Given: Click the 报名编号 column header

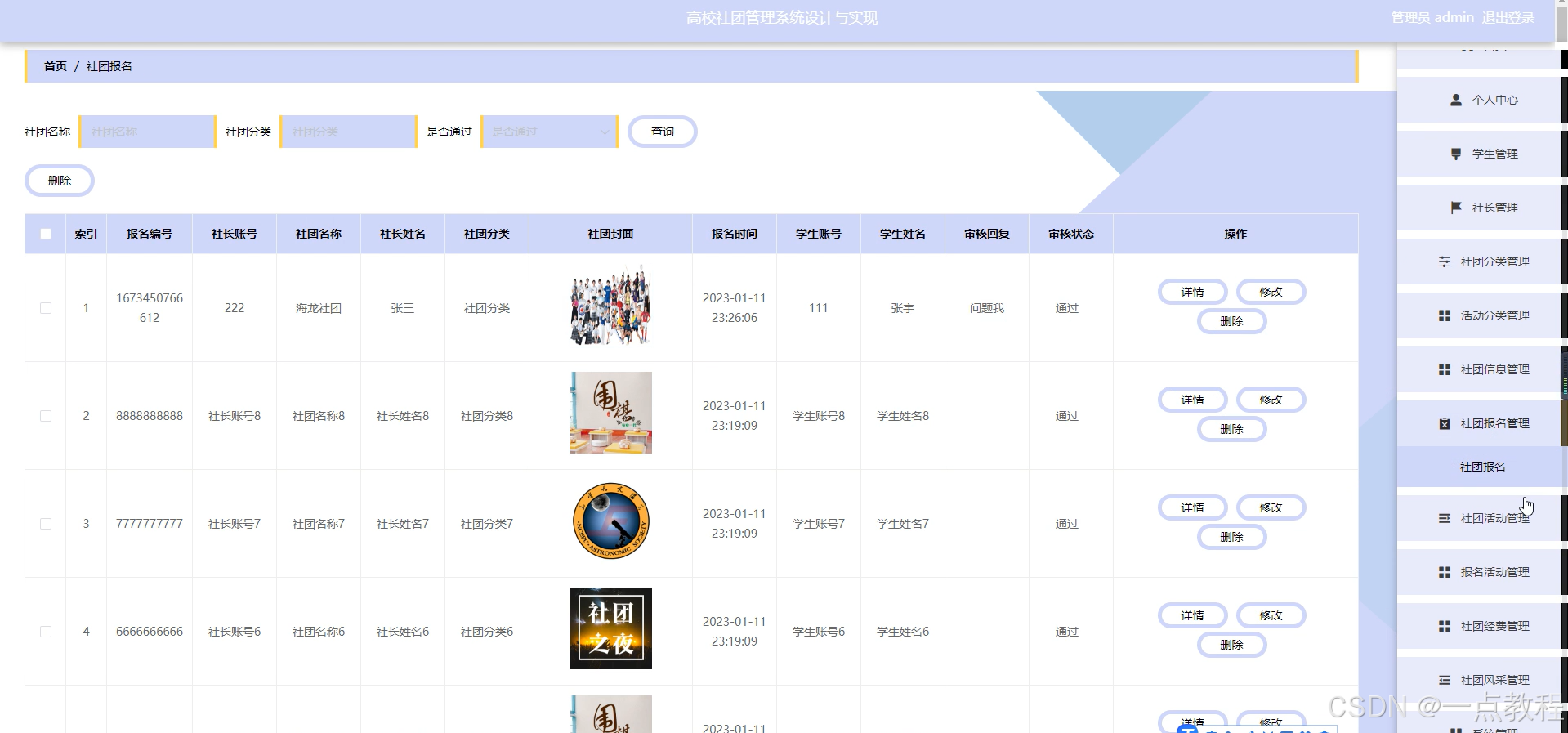Looking at the screenshot, I should tap(150, 234).
